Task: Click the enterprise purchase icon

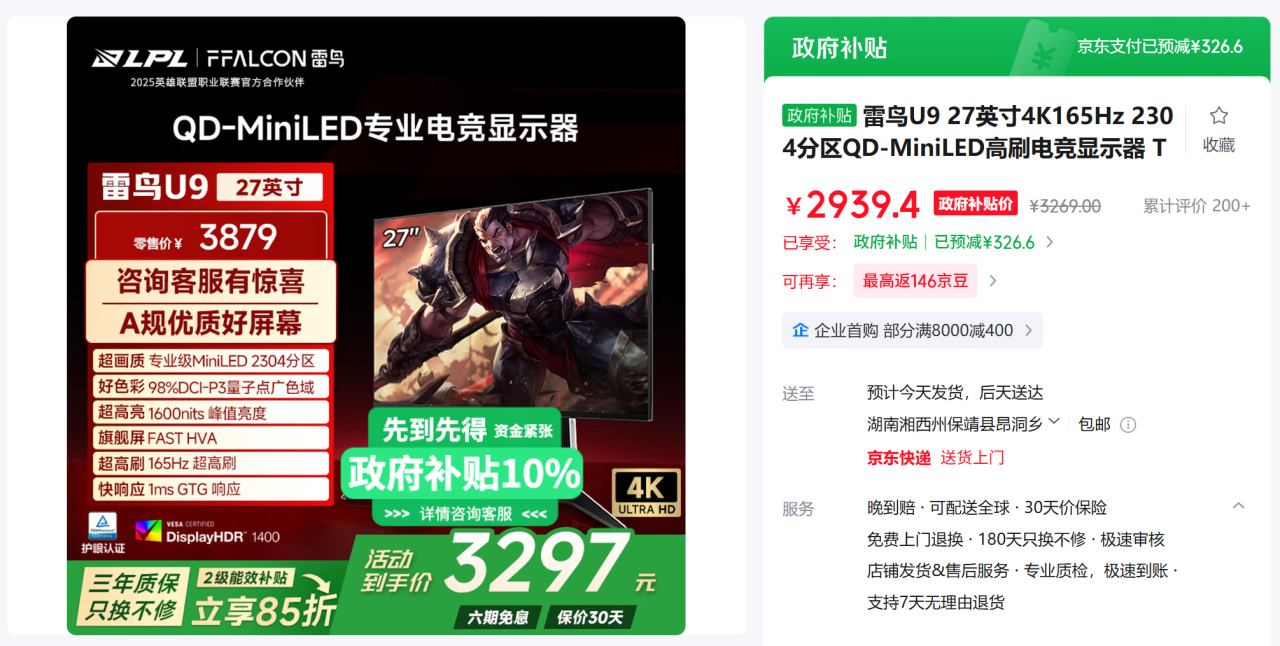Action: coord(800,330)
